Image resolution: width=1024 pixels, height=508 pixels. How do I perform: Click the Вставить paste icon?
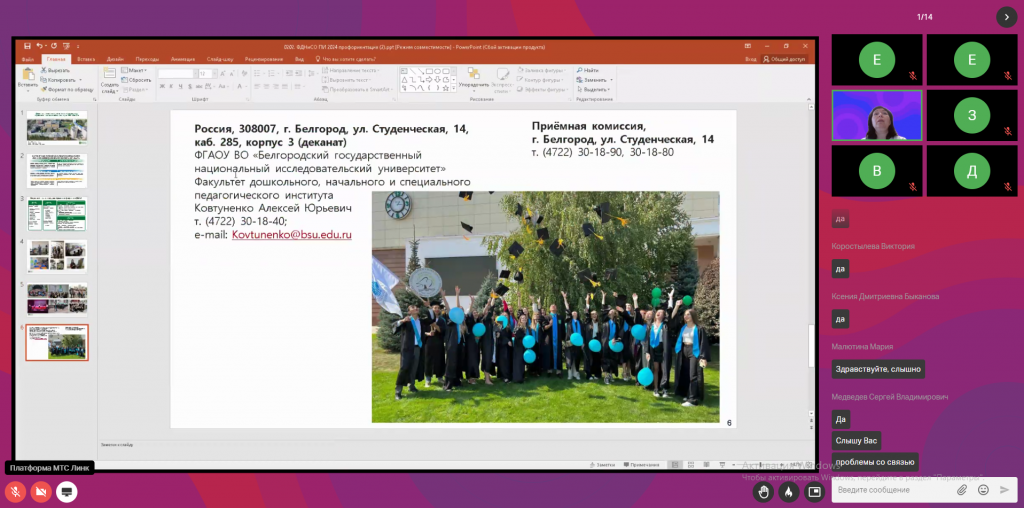tap(28, 76)
